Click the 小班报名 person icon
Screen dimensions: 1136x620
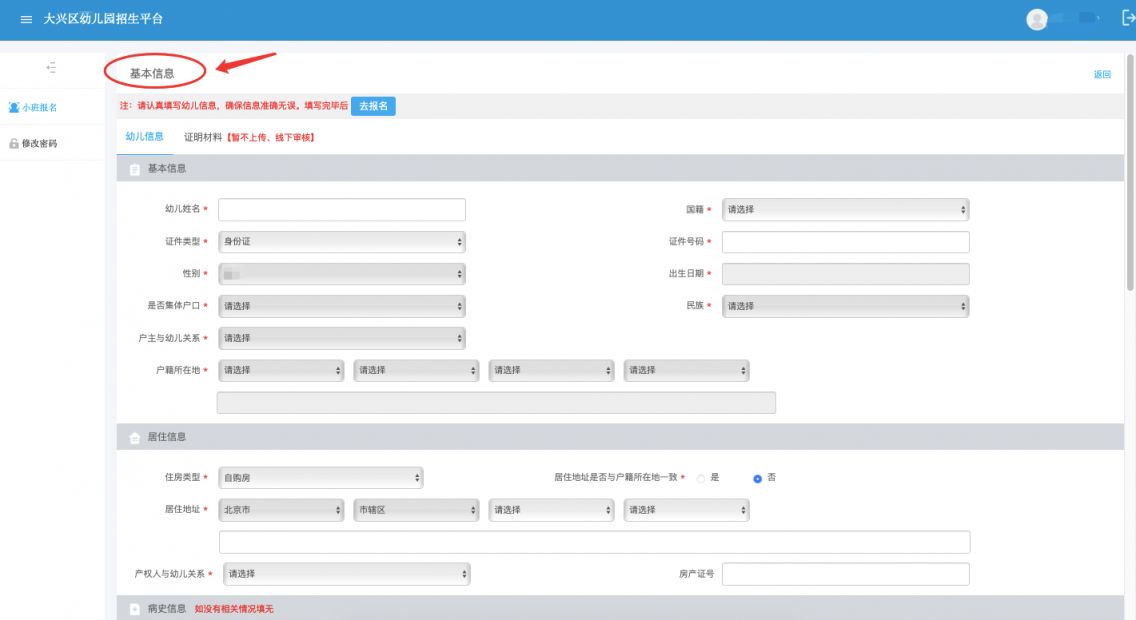[x=14, y=107]
